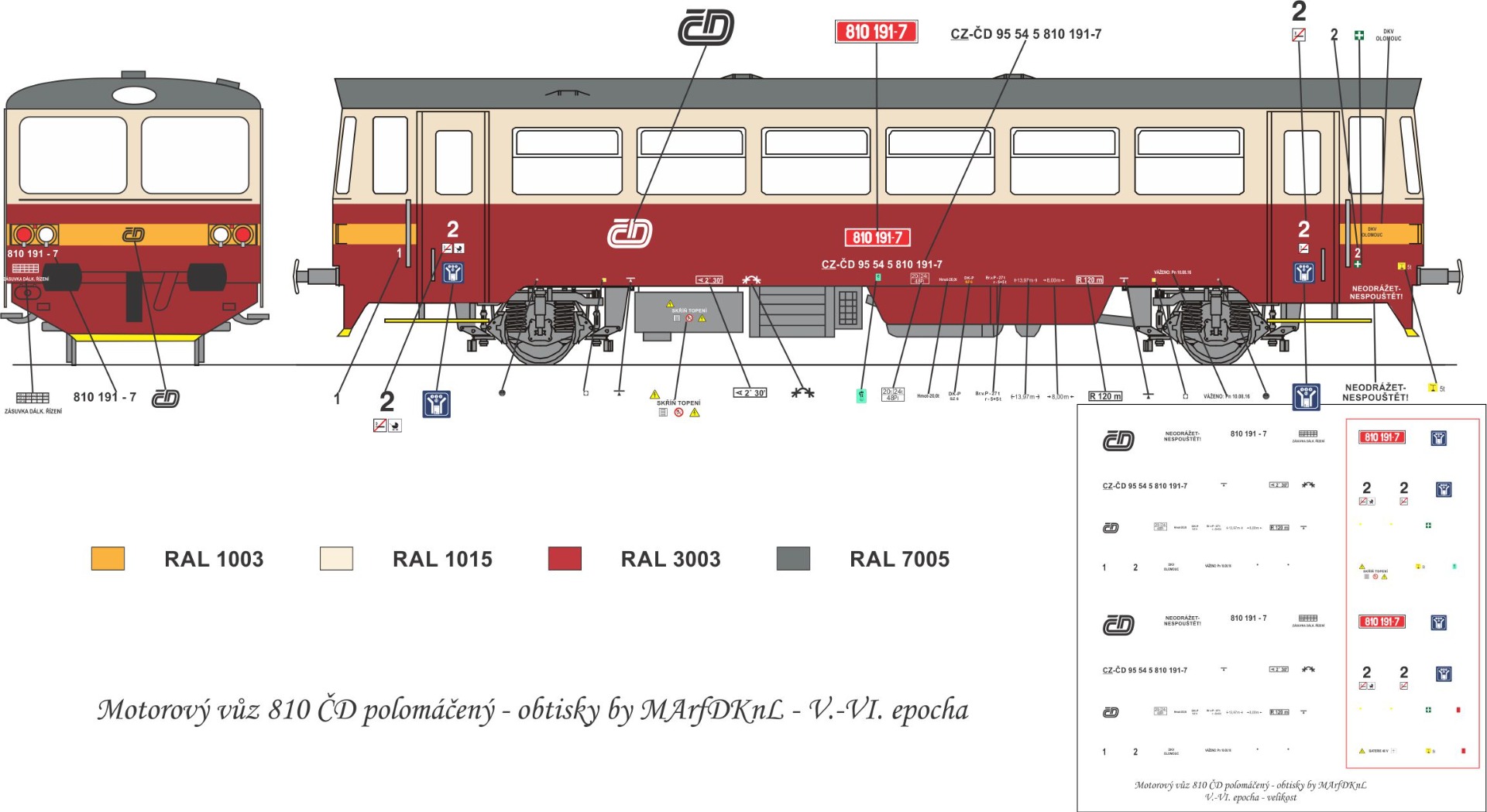Select the left bogie of the side-view train
Image resolution: width=1487 pixels, height=812 pixels.
(542, 325)
